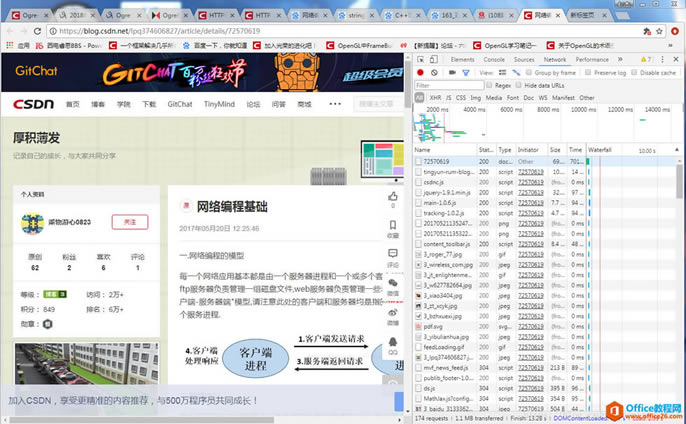The image size is (686, 424).
Task: Switch to large request rows view
Action: pos(502,72)
